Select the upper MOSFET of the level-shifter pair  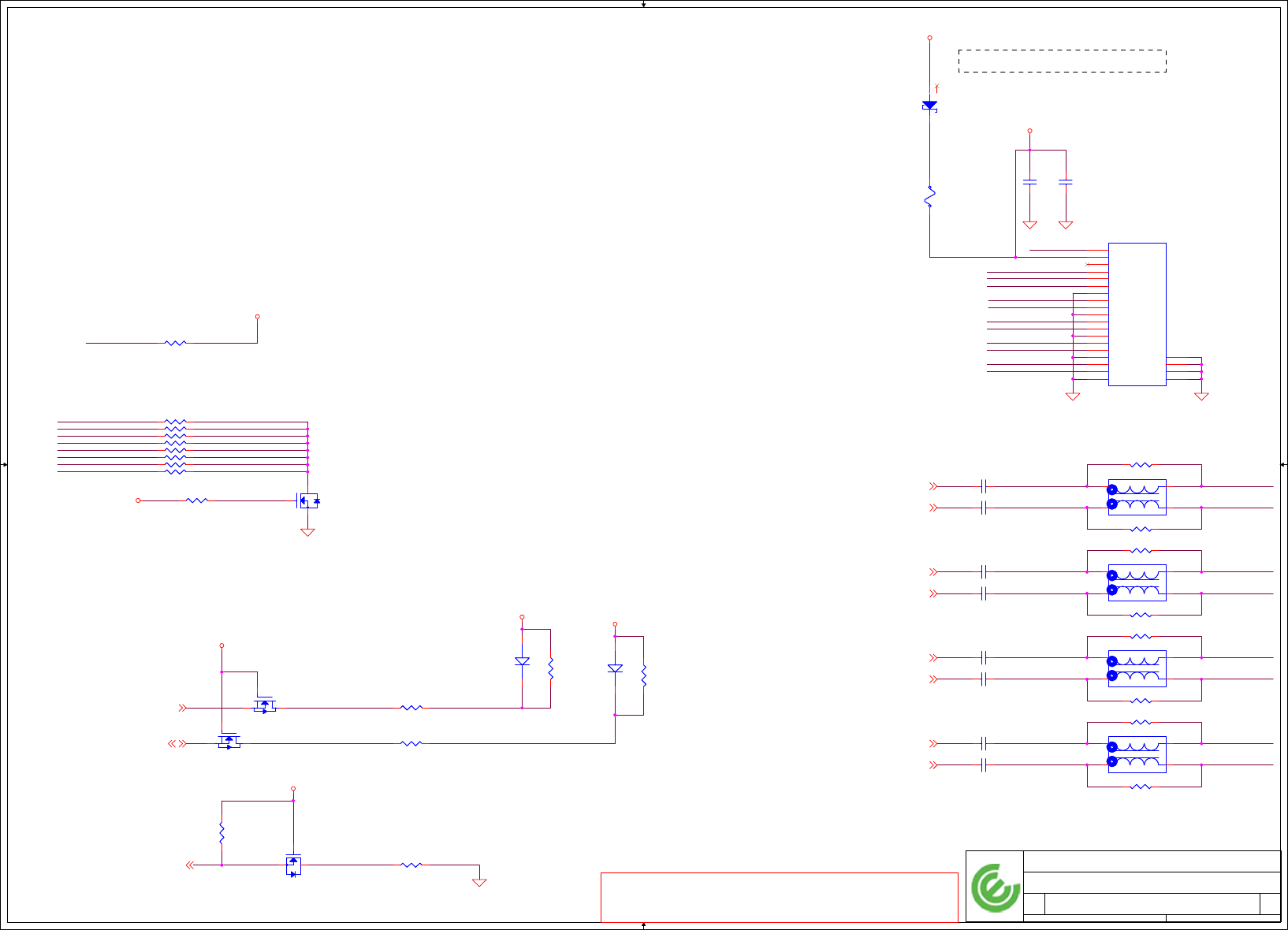265,705
